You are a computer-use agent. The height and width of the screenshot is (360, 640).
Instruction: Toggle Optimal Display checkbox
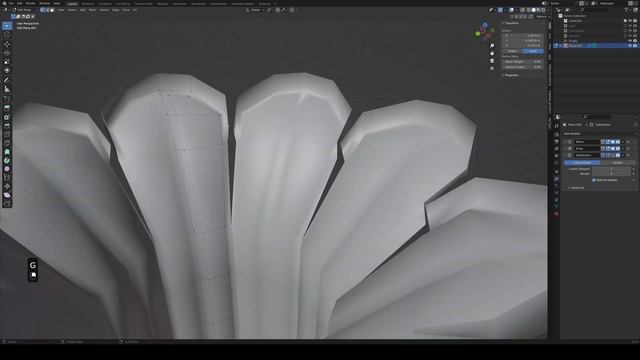pos(594,180)
